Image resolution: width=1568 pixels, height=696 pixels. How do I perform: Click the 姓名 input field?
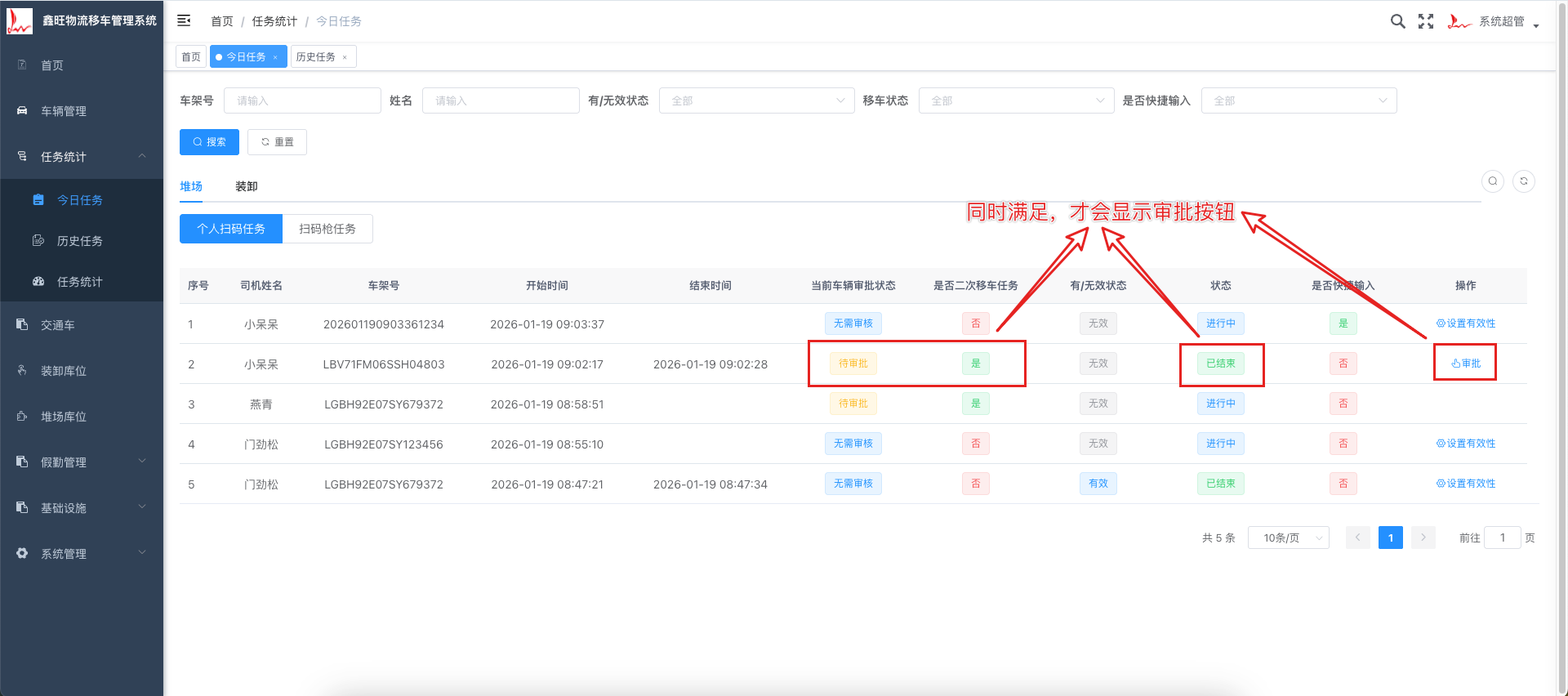501,100
